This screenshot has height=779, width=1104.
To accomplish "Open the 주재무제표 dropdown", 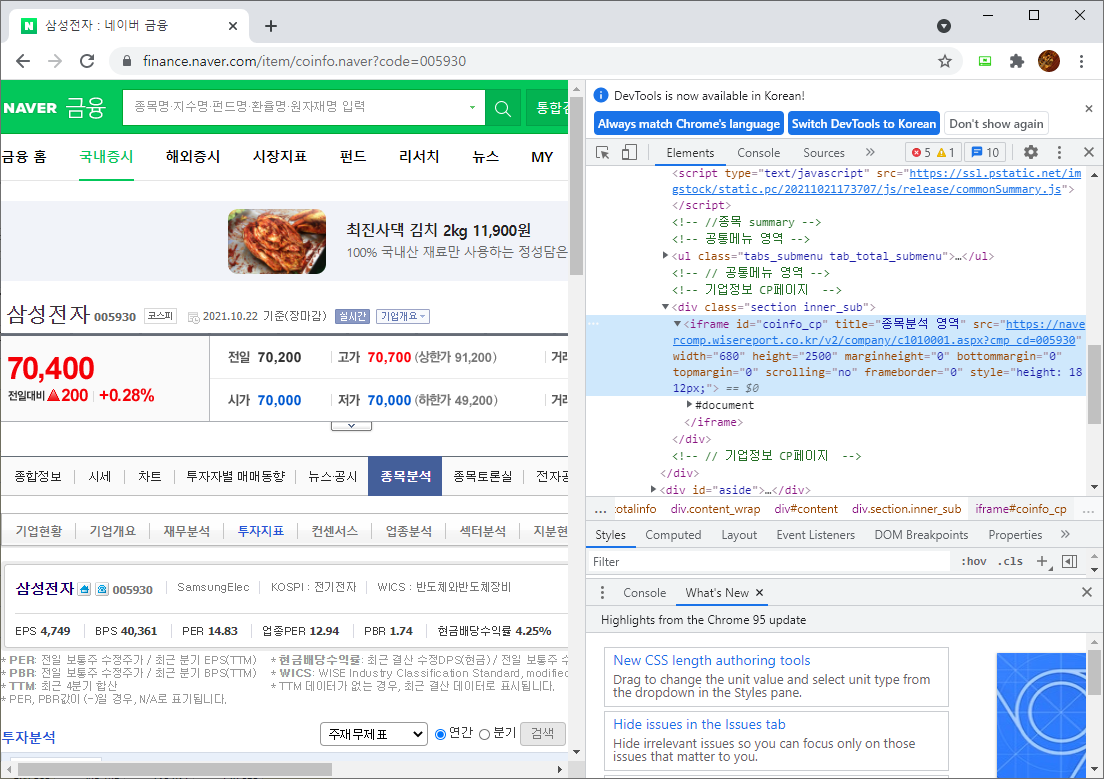I will click(374, 734).
